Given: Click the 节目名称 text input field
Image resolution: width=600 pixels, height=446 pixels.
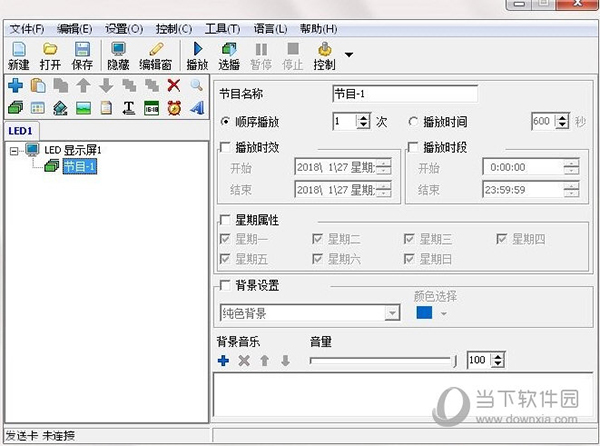Looking at the screenshot, I should pos(404,95).
